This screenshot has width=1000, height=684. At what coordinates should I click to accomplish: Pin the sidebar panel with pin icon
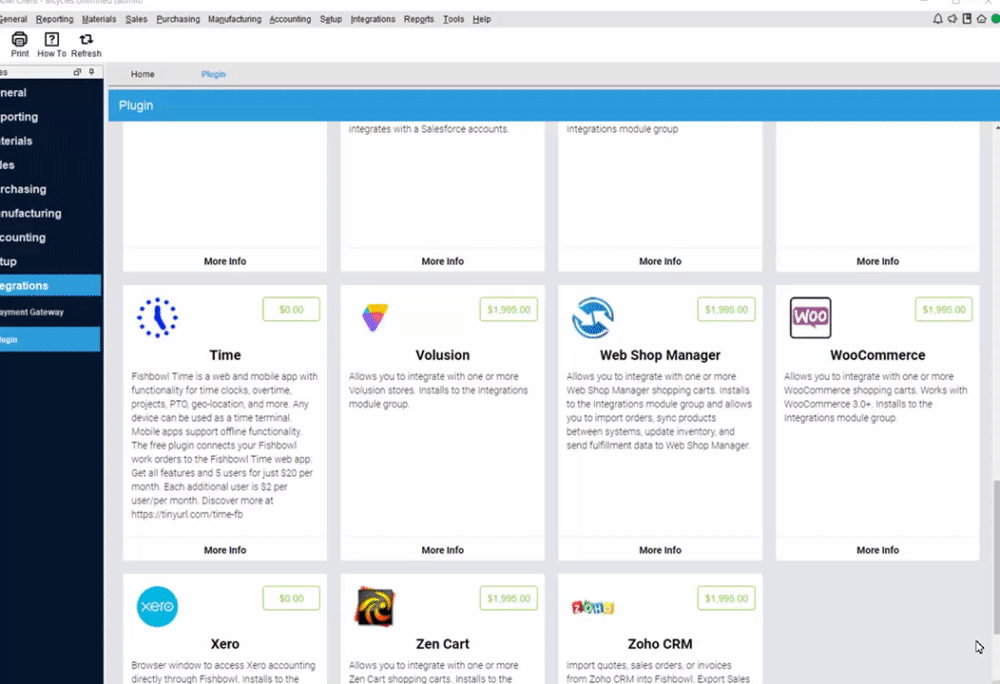(92, 72)
